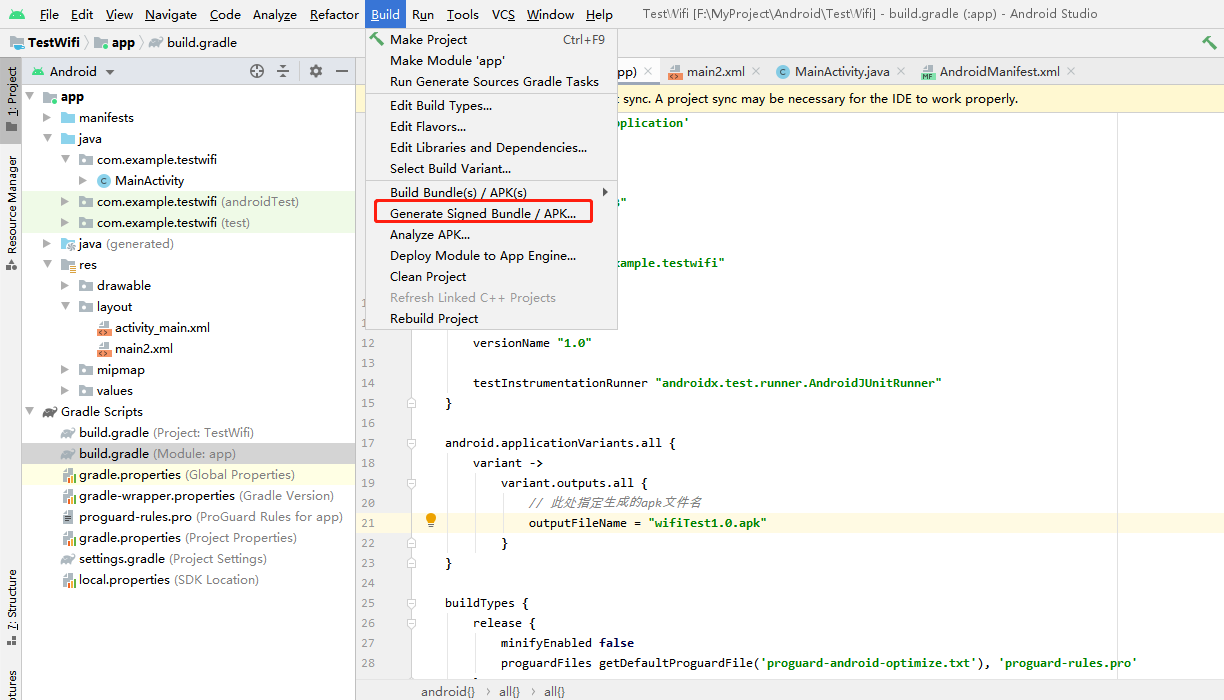Viewport: 1224px width, 700px height.
Task: Open the Run menu
Action: tap(422, 14)
